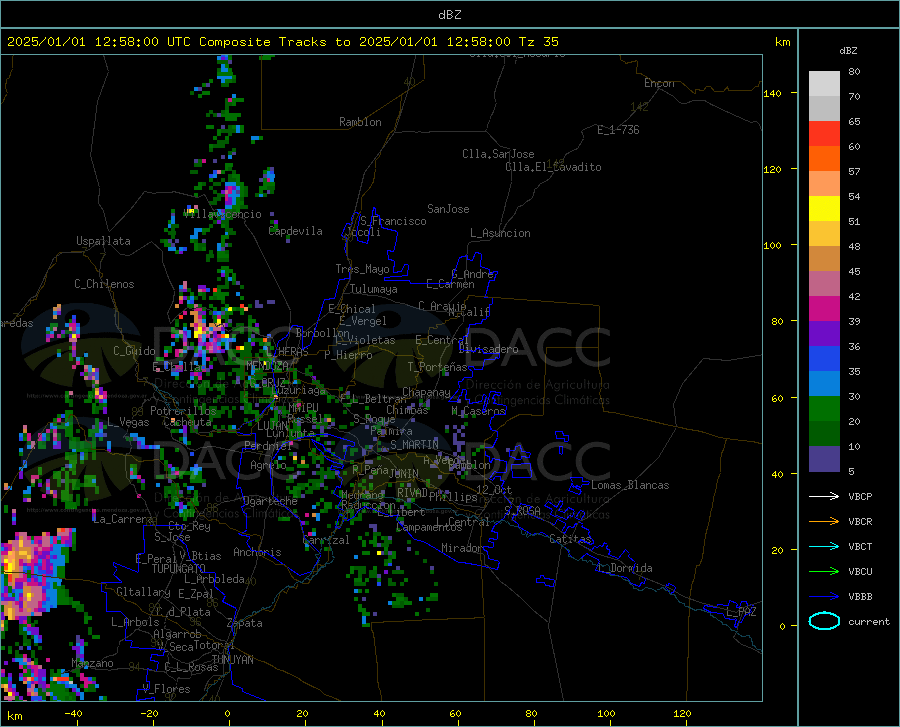Click the Clla.El_Cavadito map label
The height and width of the screenshot is (727, 900).
pyautogui.click(x=553, y=167)
